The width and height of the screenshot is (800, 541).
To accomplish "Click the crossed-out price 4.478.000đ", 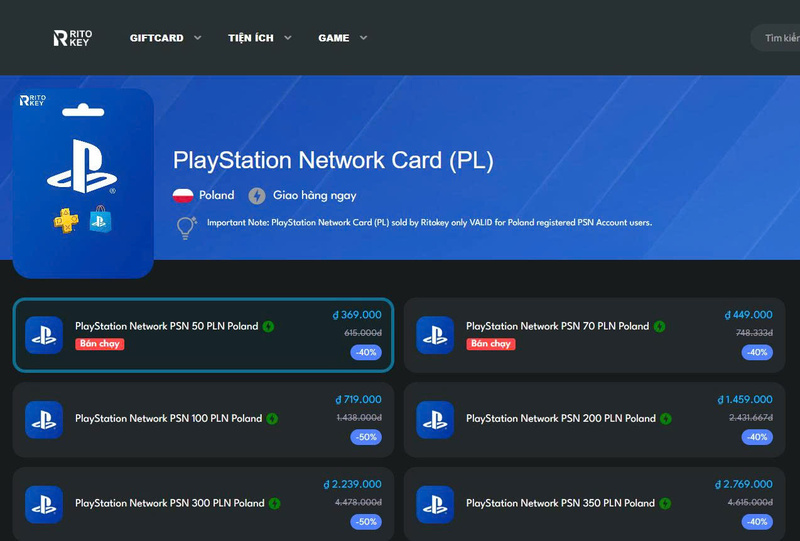I will (x=358, y=502).
